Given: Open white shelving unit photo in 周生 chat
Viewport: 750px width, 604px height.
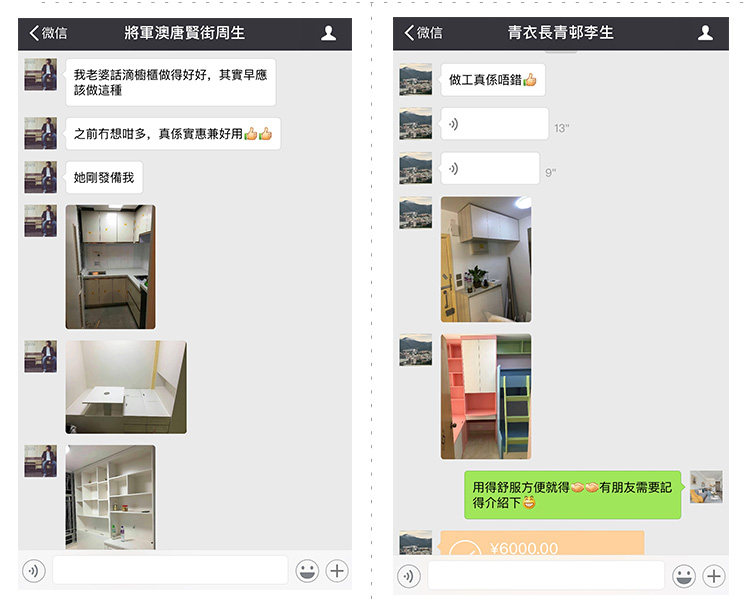Looking at the screenshot, I should point(110,497).
